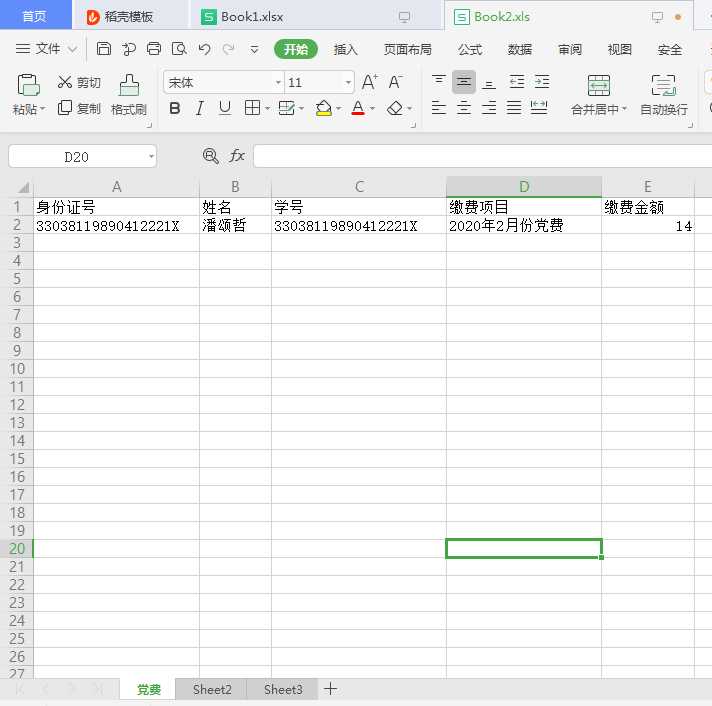
Task: Center text horizontally
Action: [464, 108]
